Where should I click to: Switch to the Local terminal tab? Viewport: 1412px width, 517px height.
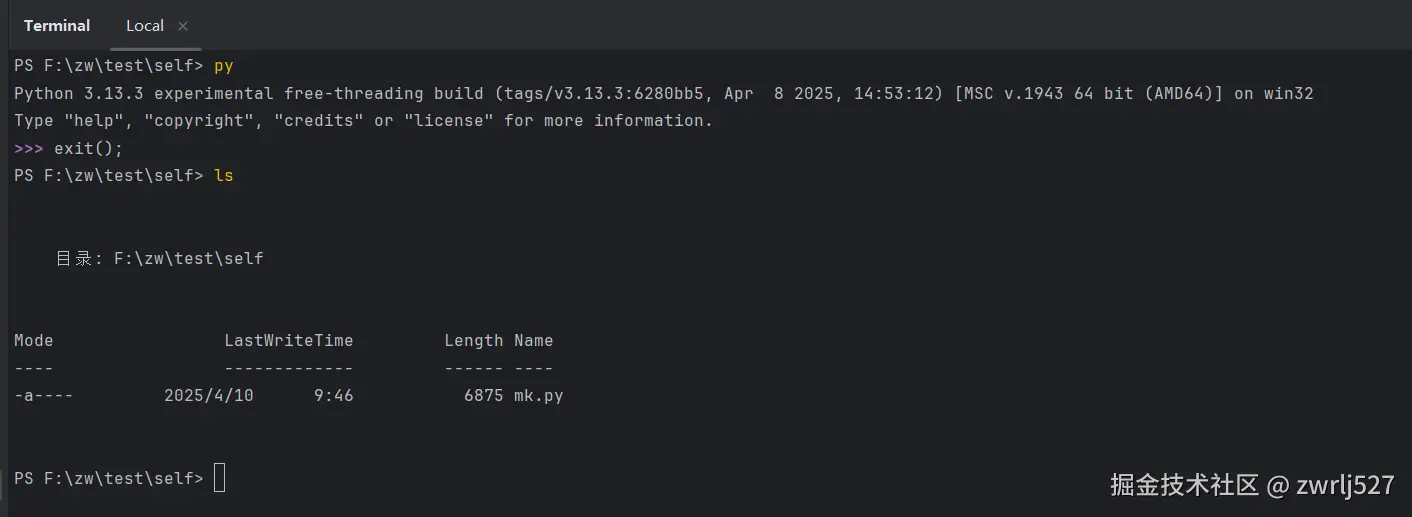click(145, 26)
